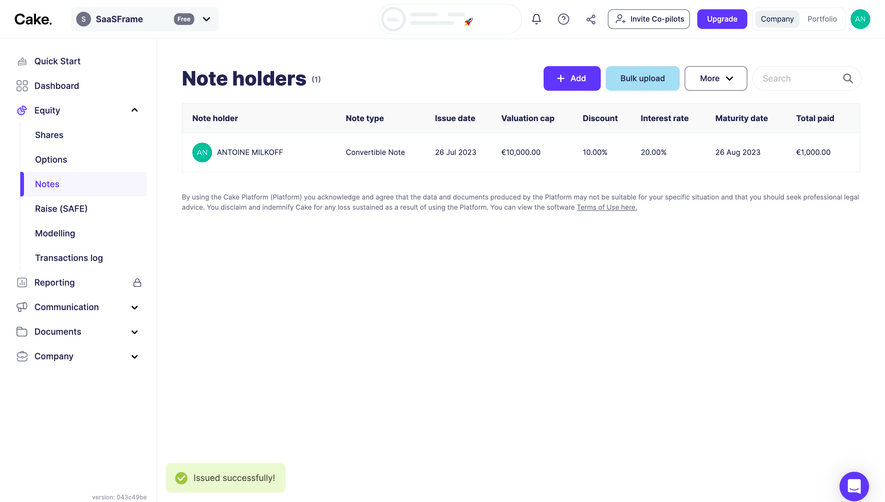
Task: Click the Issue date column header
Action: pos(455,119)
